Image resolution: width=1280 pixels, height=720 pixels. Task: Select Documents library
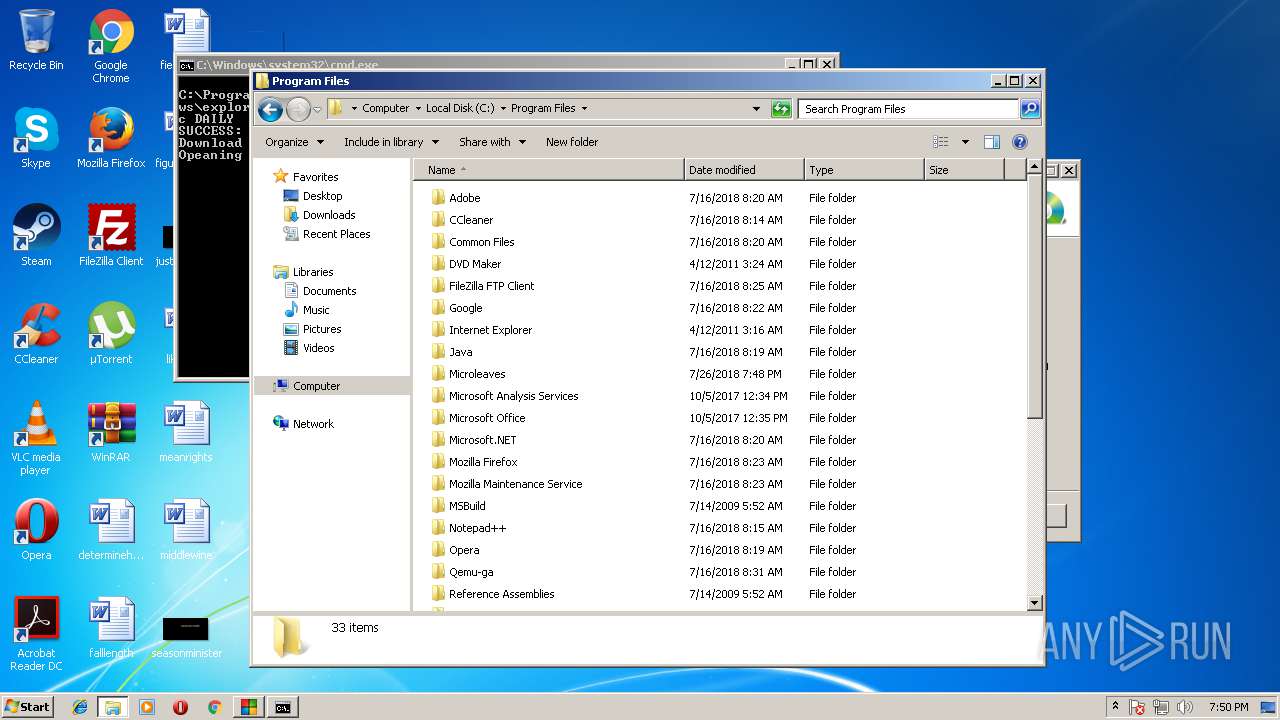click(x=329, y=291)
